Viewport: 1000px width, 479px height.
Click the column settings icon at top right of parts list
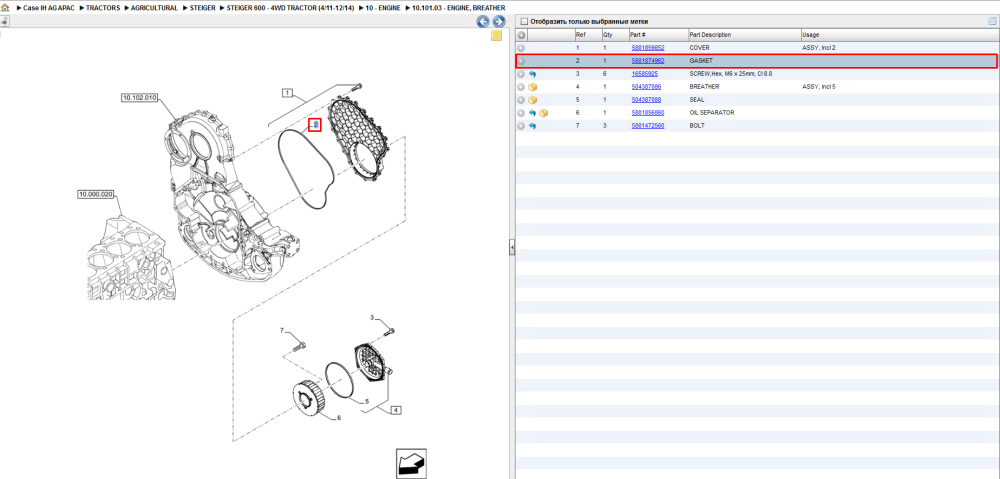pos(992,21)
